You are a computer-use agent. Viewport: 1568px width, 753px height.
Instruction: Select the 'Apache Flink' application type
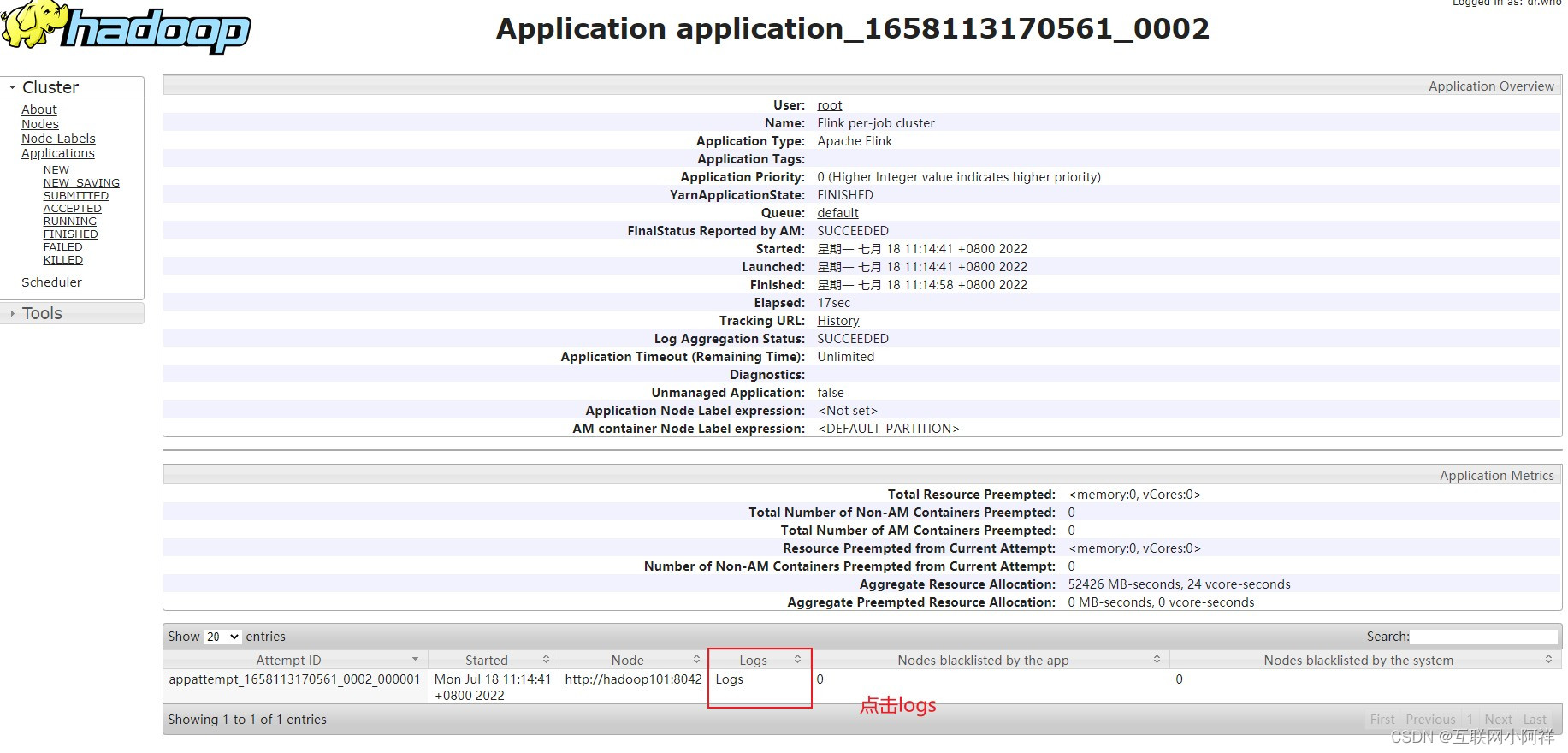(x=855, y=141)
